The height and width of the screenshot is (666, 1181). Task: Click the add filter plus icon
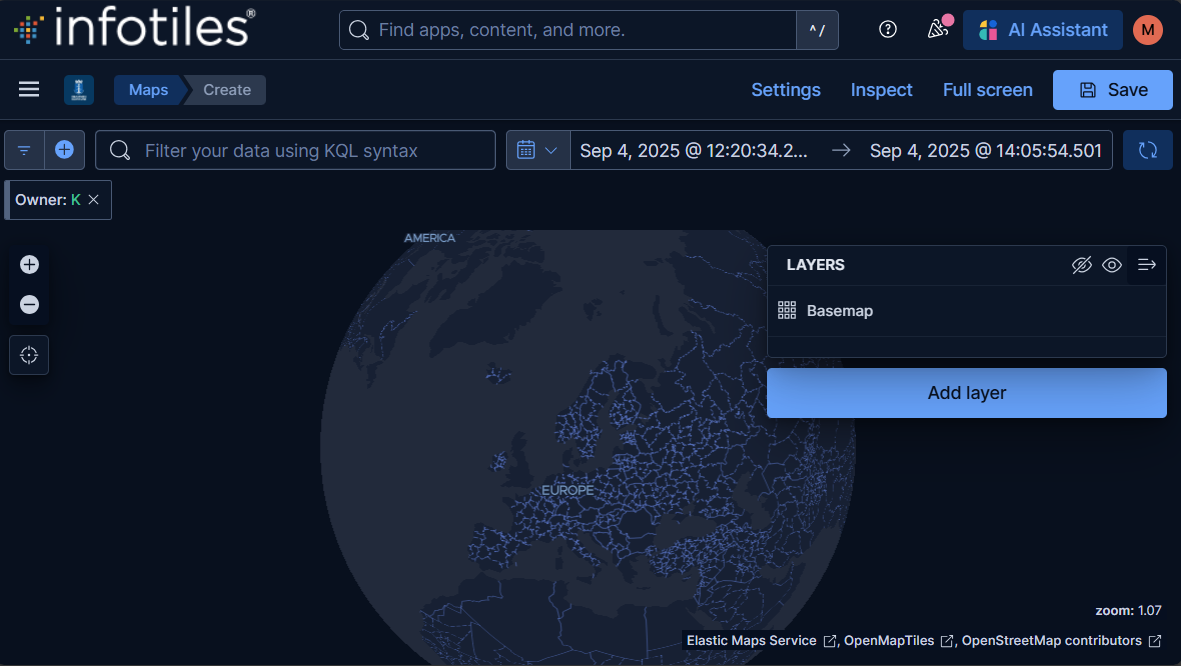(x=64, y=149)
